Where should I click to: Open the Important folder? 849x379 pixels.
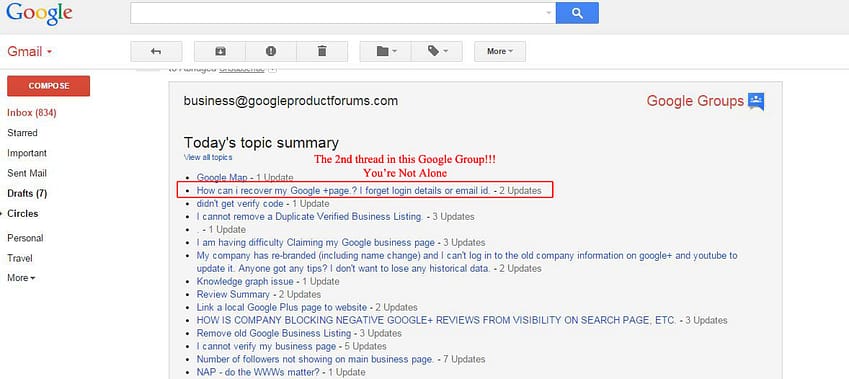click(x=27, y=153)
